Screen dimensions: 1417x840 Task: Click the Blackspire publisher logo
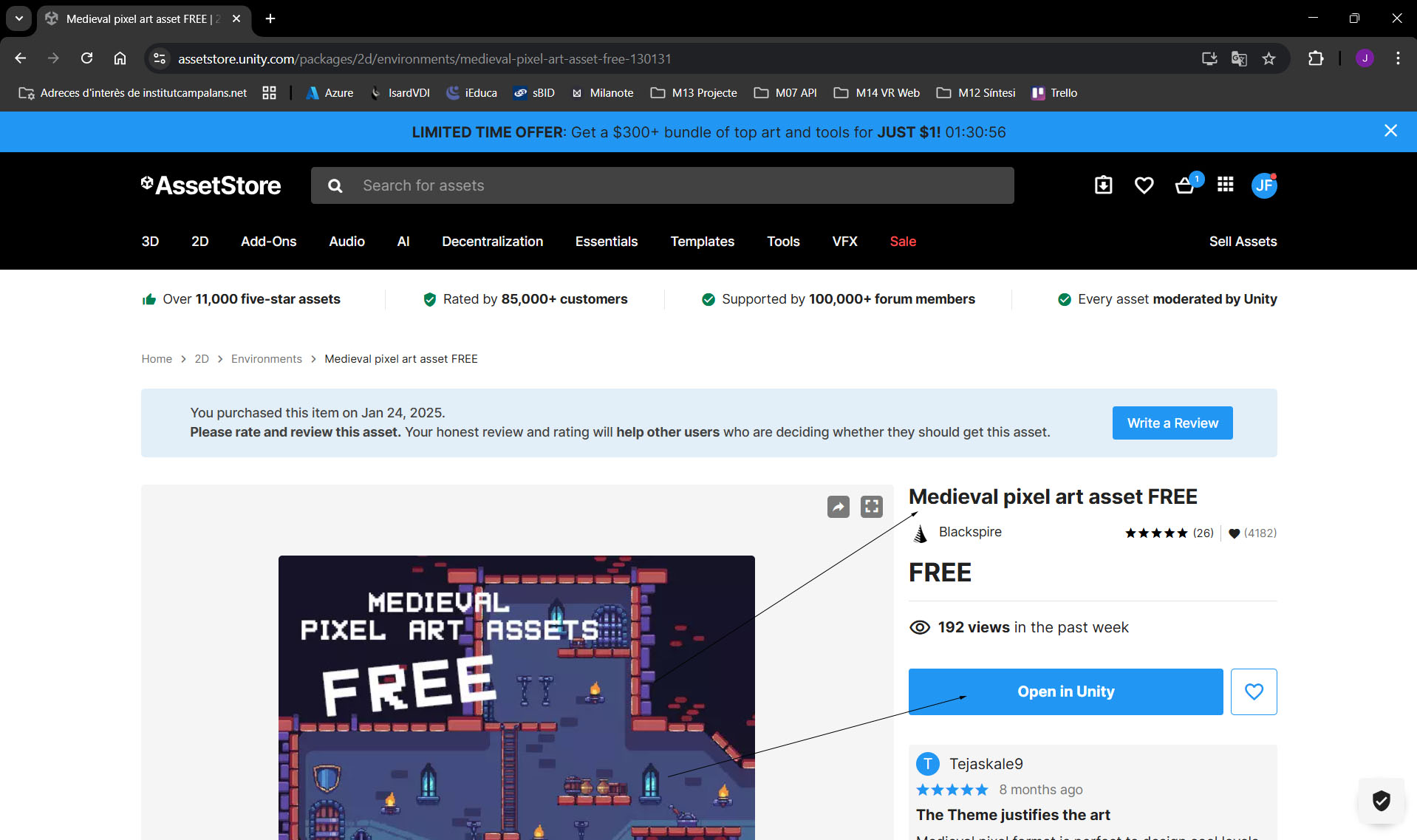click(x=921, y=533)
